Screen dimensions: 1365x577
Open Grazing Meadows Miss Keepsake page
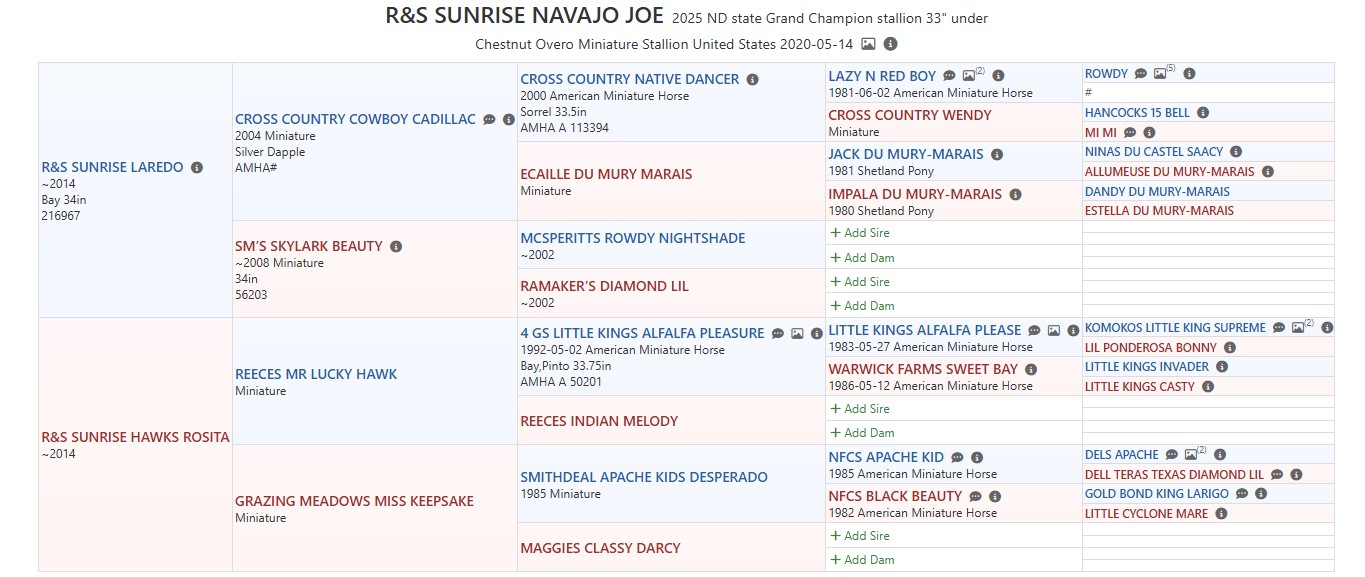coord(354,501)
